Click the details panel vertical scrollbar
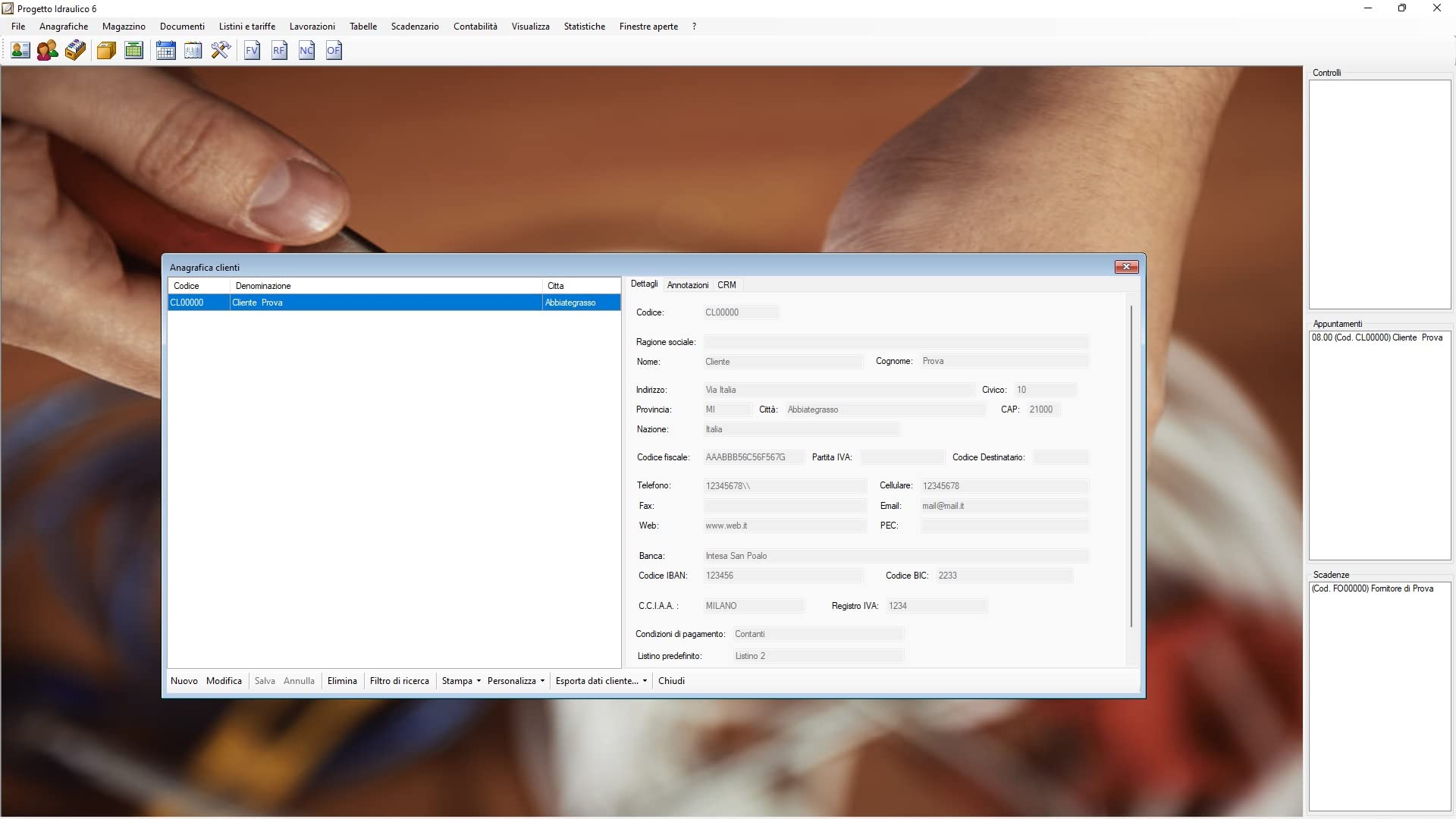This screenshot has width=1456, height=819. click(x=1131, y=466)
